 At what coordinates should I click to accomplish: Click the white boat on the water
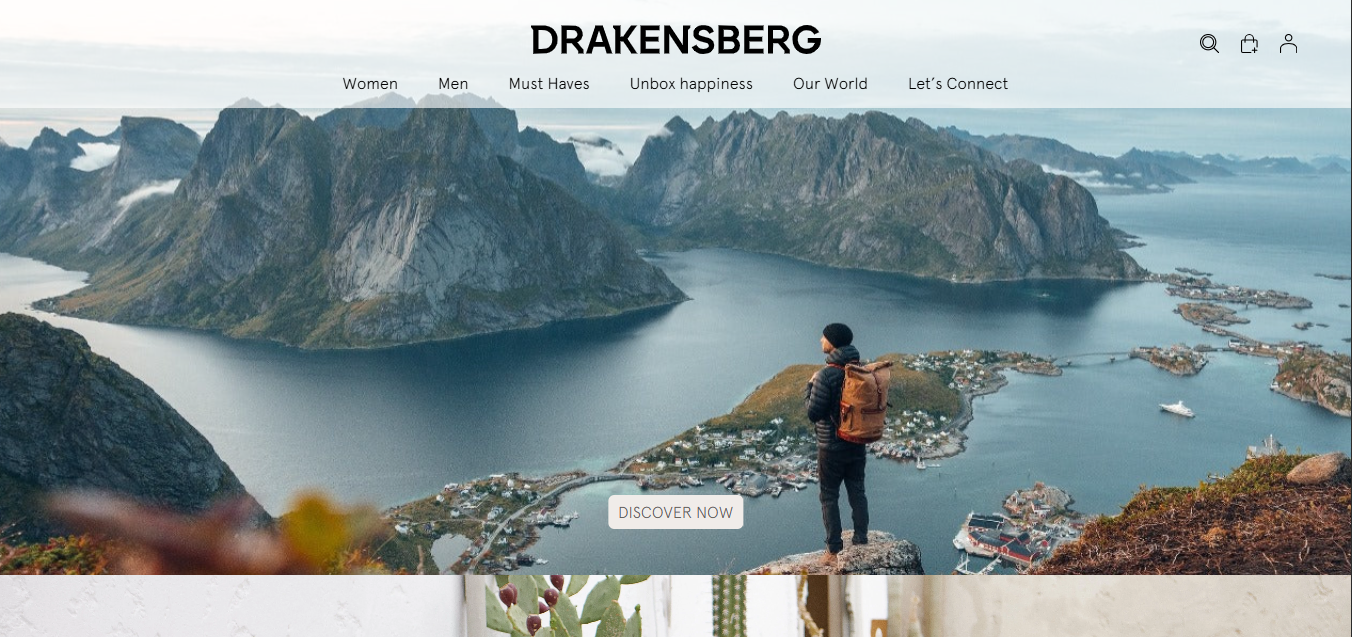pyautogui.click(x=1177, y=409)
